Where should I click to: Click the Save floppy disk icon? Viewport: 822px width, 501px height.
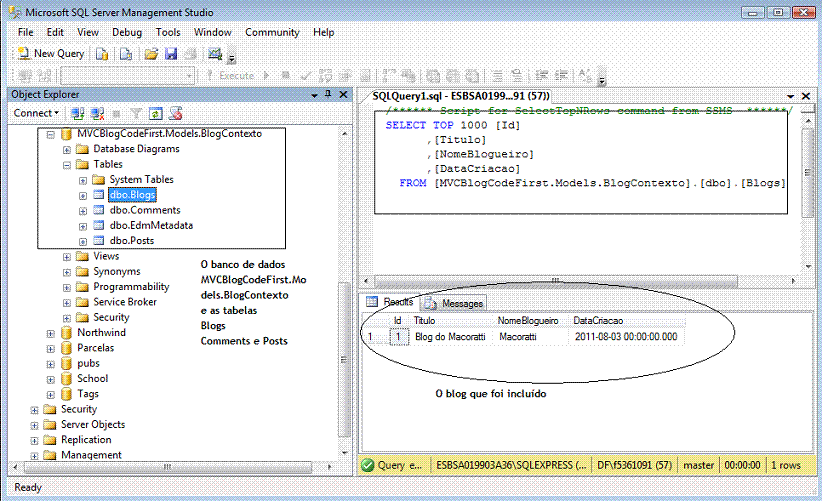(171, 53)
